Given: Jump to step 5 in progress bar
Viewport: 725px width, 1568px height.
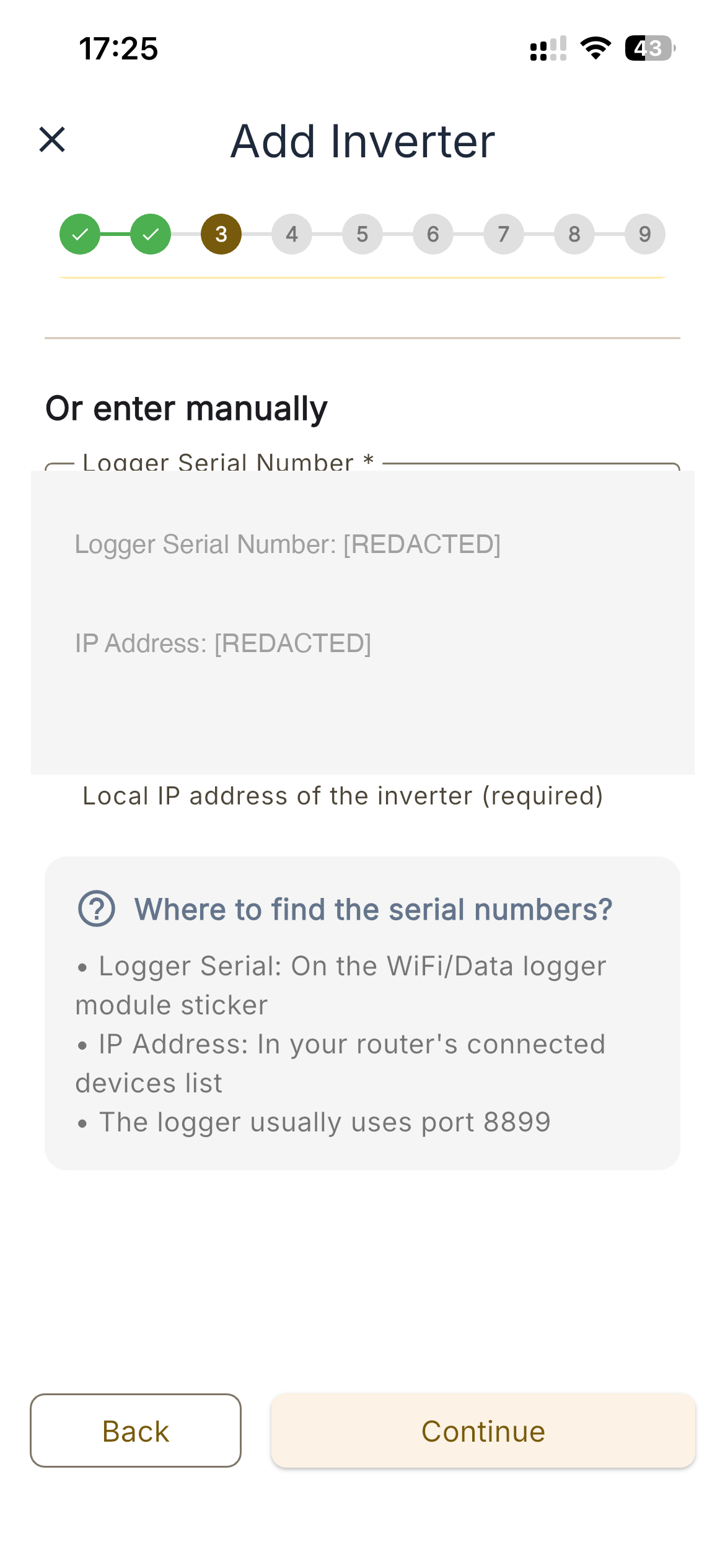Looking at the screenshot, I should [x=362, y=234].
